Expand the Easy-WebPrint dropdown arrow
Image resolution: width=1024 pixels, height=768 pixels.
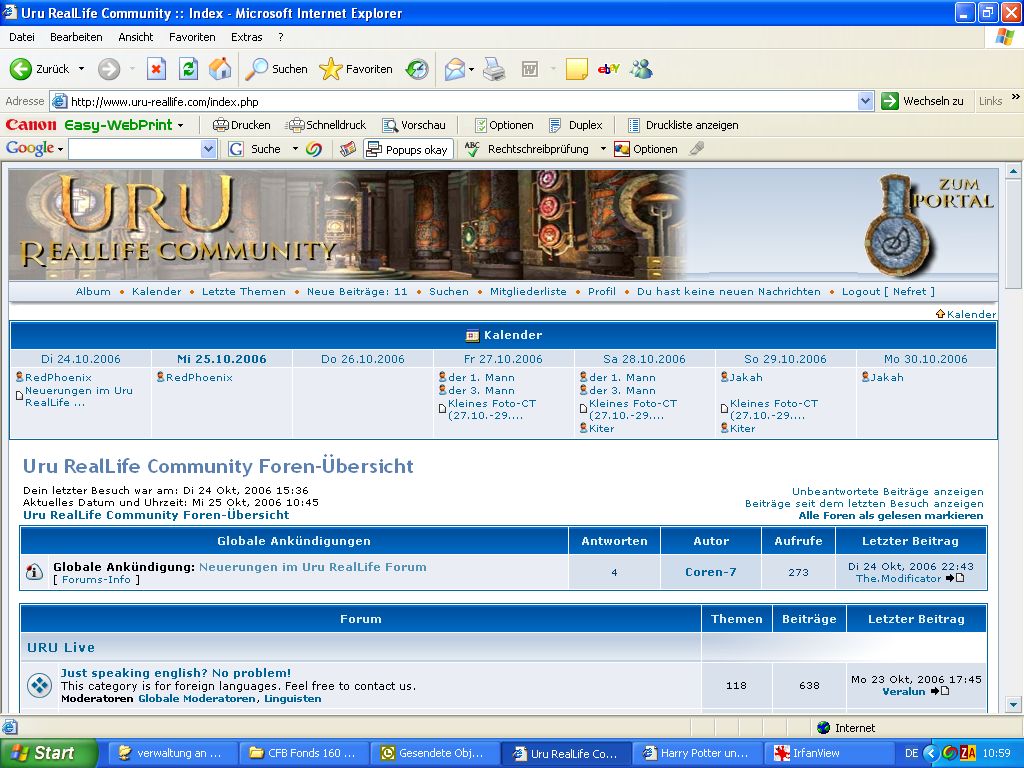pos(181,125)
